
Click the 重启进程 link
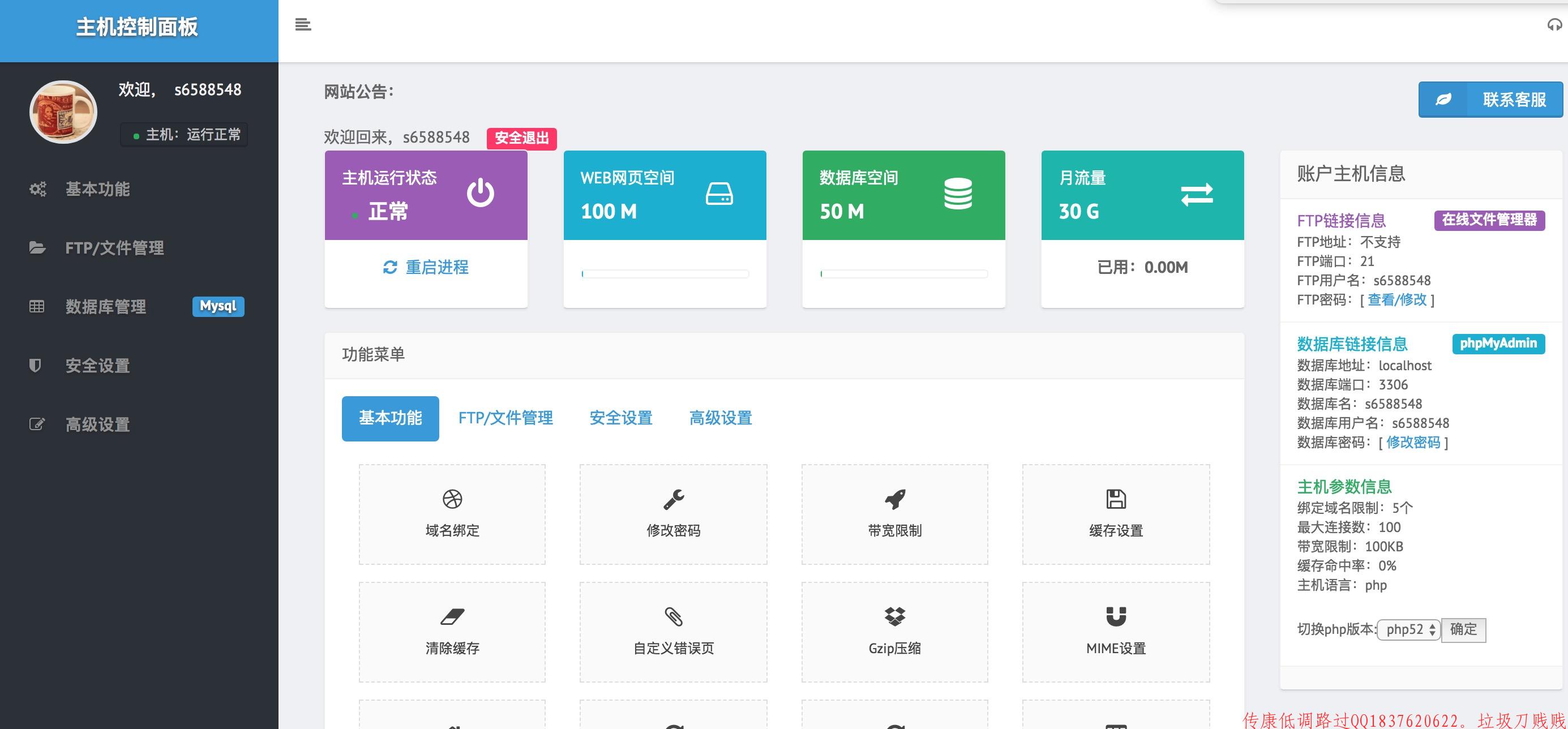pyautogui.click(x=437, y=267)
